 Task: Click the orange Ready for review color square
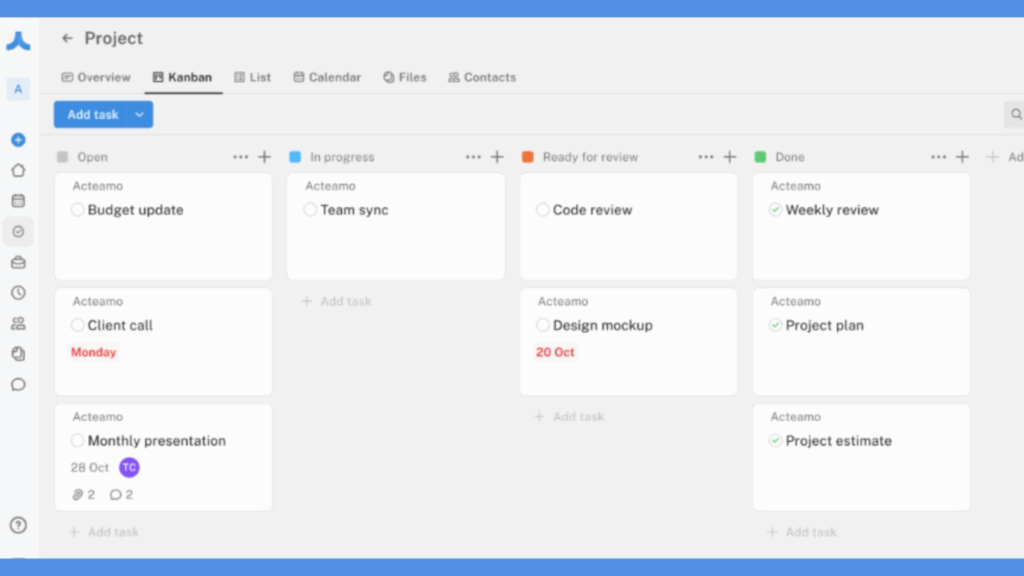(528, 157)
